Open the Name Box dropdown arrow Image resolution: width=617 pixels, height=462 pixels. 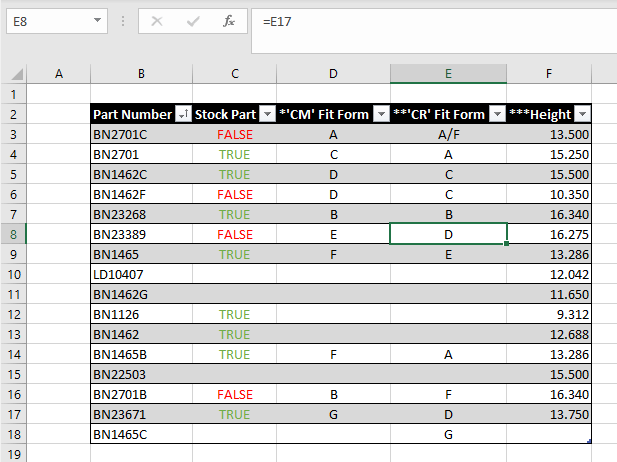(97, 20)
